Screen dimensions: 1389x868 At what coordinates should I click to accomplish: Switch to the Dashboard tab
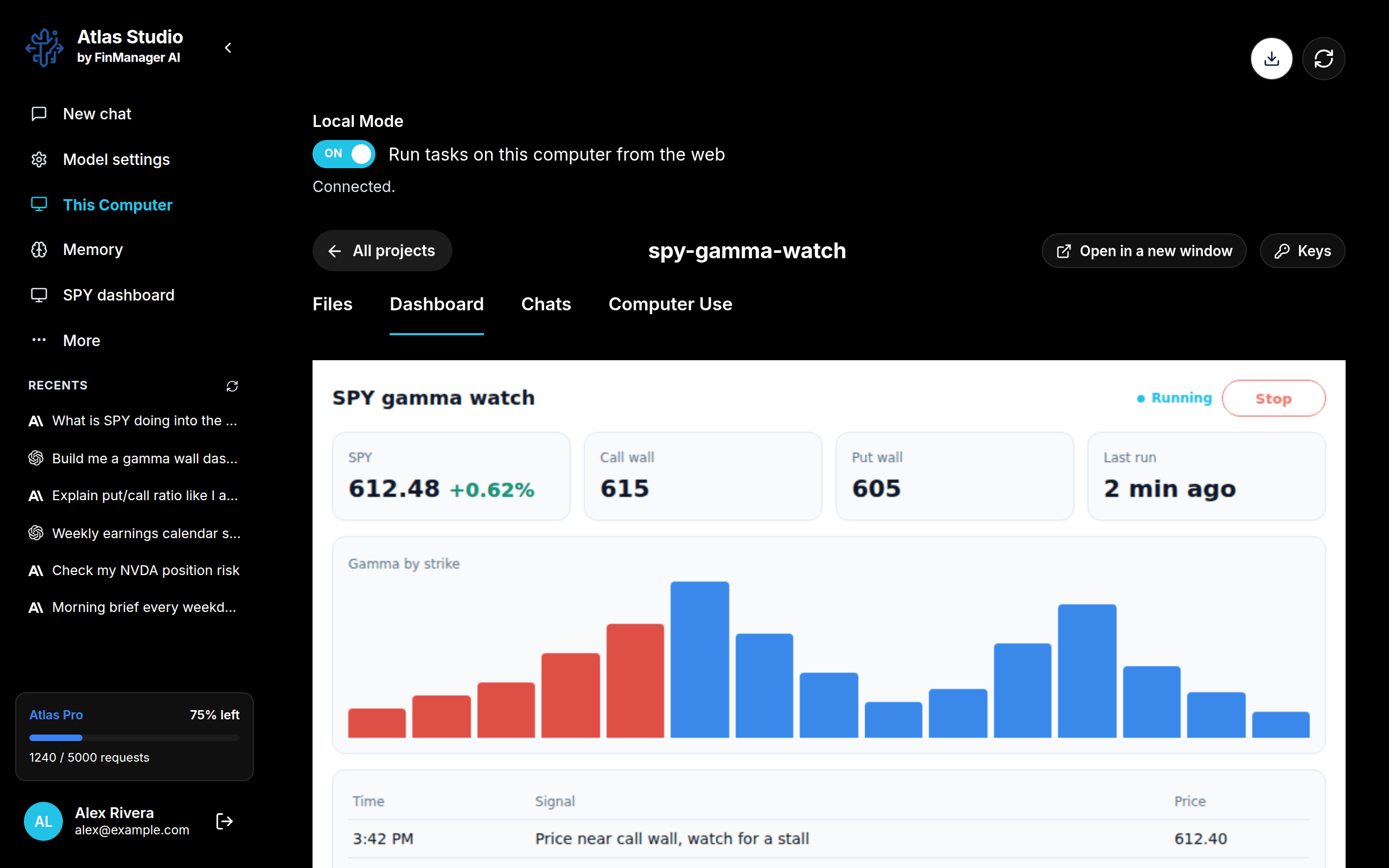point(437,304)
